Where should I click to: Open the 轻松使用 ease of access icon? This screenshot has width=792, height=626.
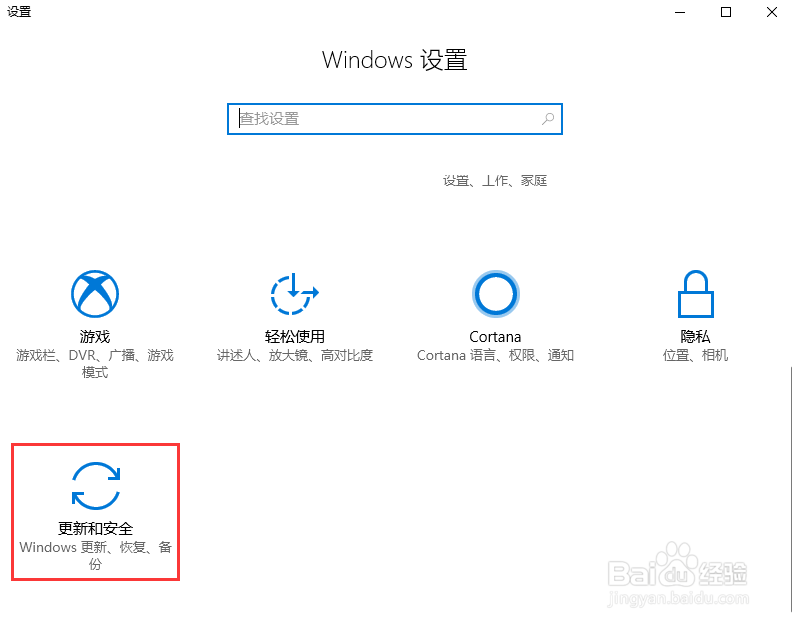294,294
